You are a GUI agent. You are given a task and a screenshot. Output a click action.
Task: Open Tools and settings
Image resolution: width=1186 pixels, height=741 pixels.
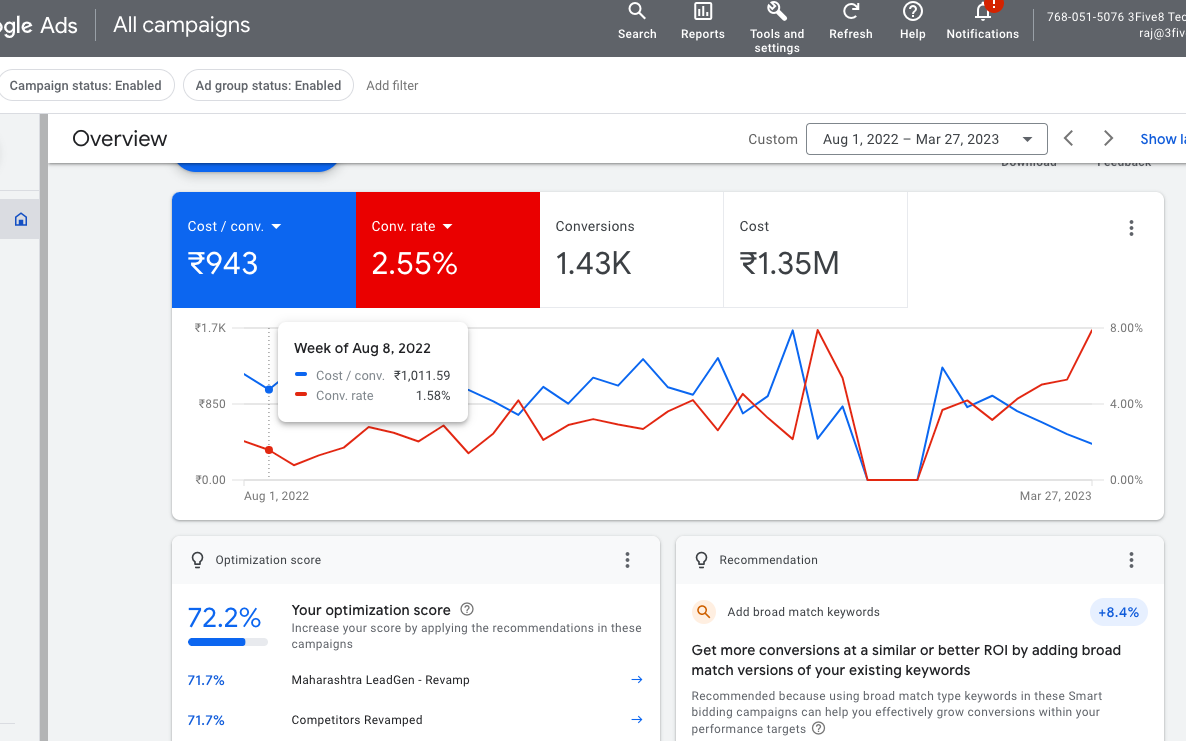[777, 28]
